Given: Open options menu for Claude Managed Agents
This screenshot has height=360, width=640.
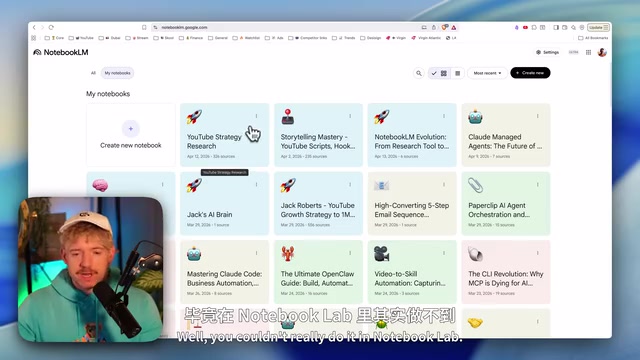Looking at the screenshot, I should pyautogui.click(x=538, y=116).
